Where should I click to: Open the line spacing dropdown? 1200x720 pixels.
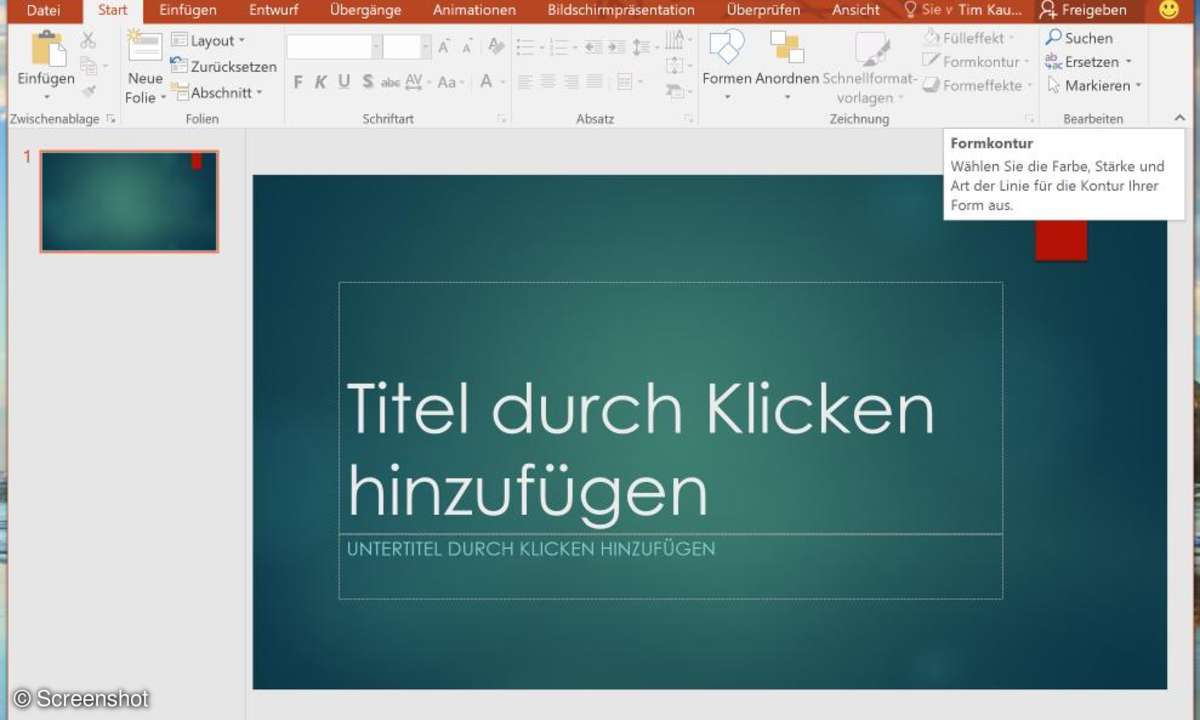(x=646, y=47)
